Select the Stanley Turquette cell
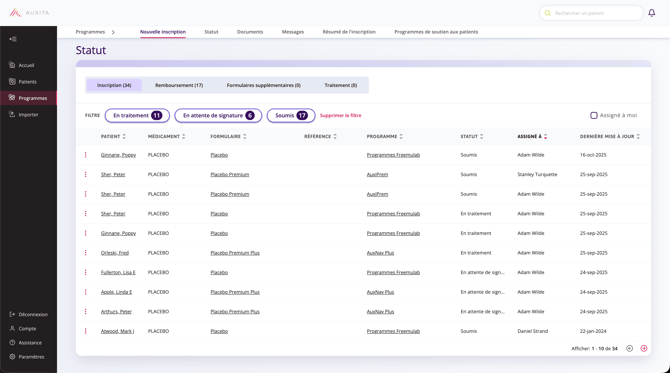The image size is (670, 373). [x=537, y=174]
